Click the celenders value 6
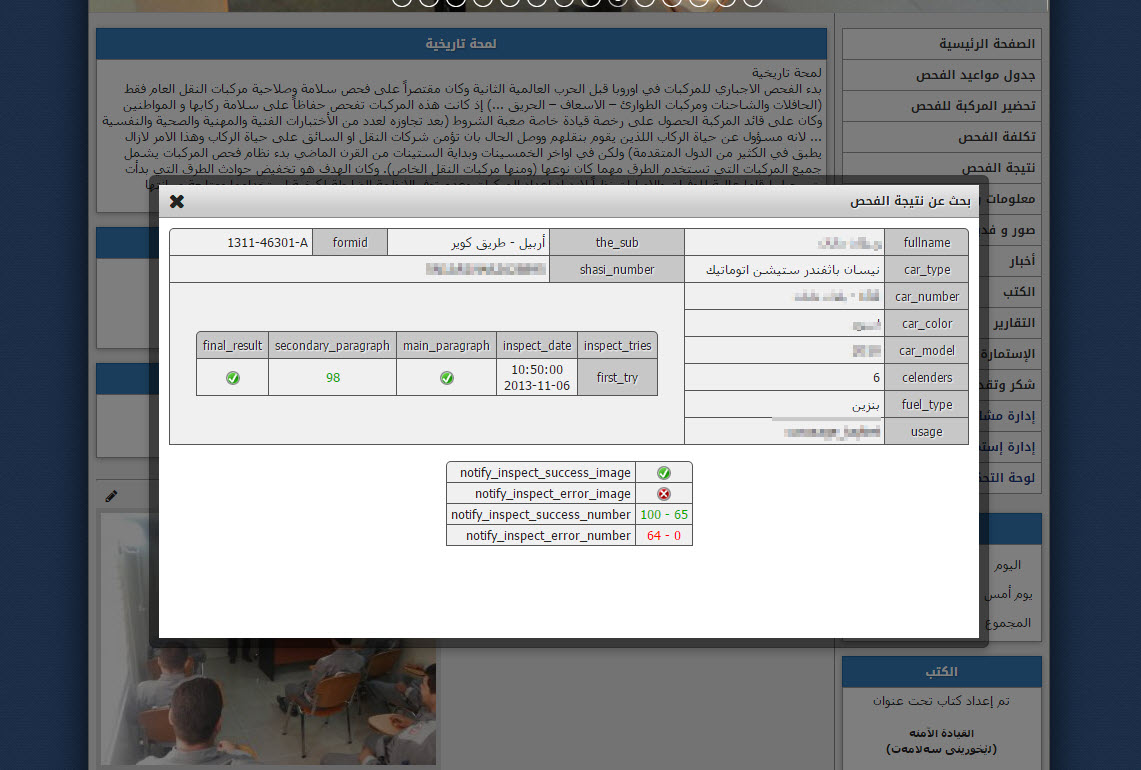1141x770 pixels. 876,378
